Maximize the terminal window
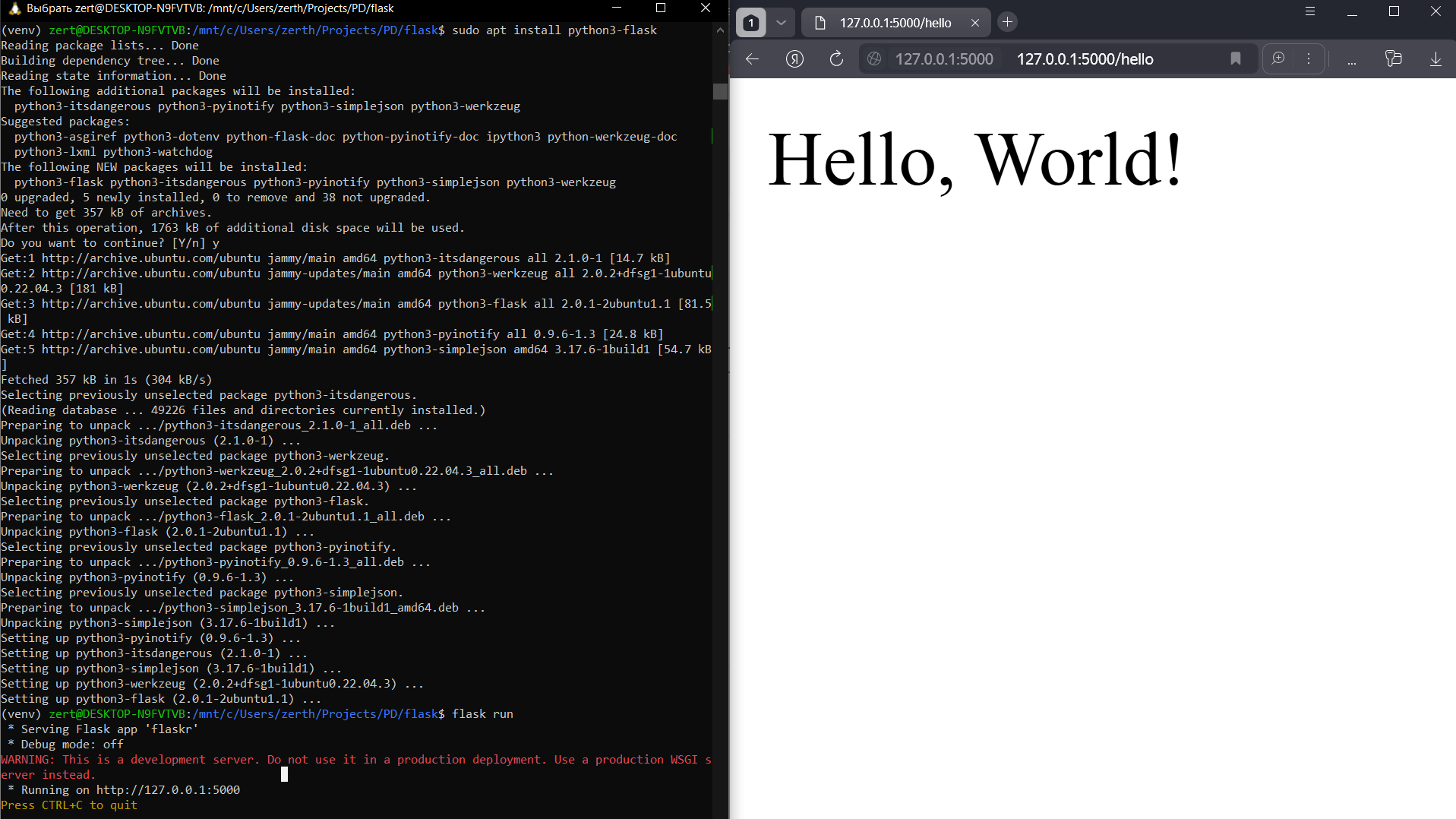 tap(661, 8)
